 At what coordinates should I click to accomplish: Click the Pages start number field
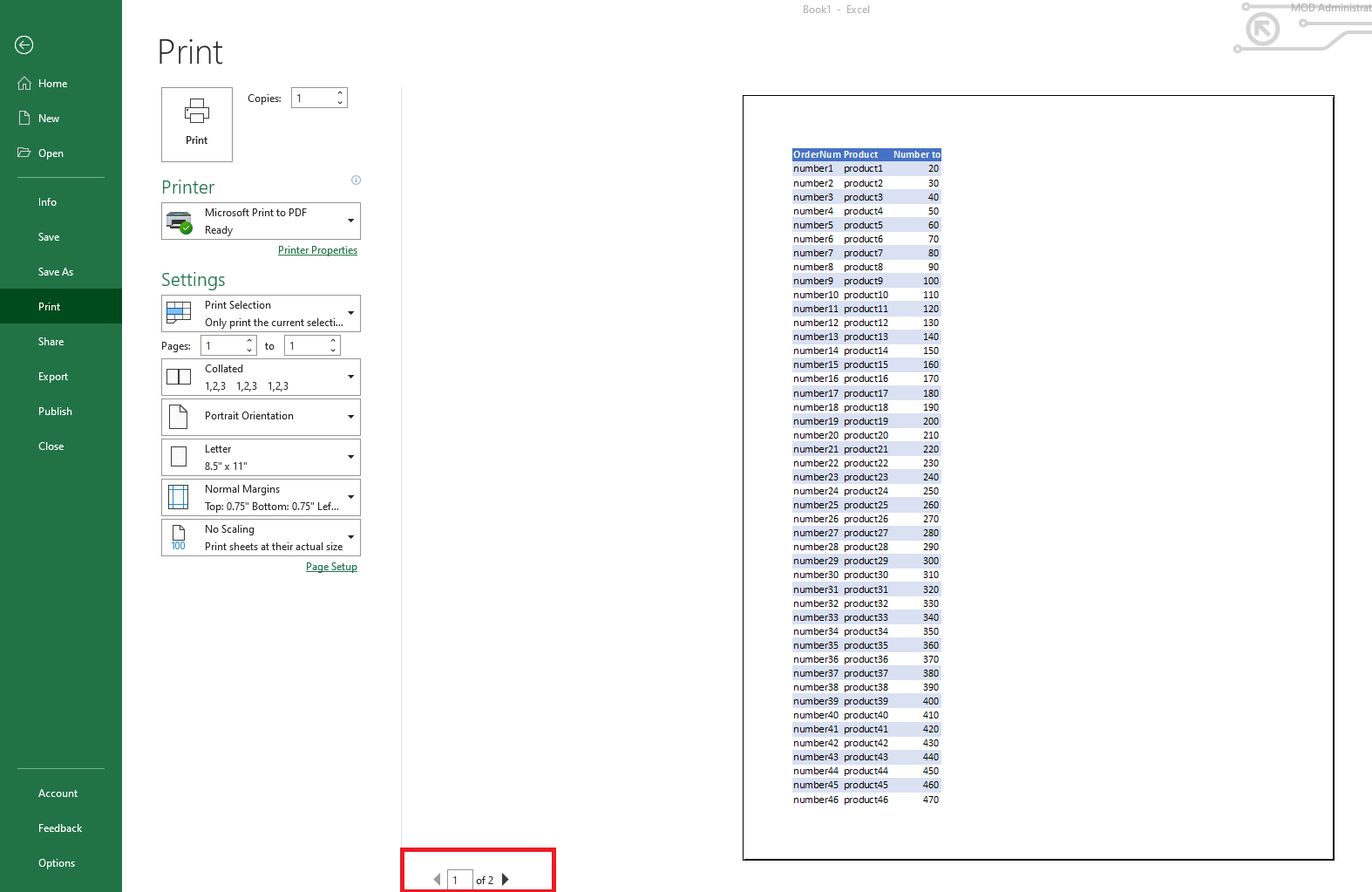(x=222, y=346)
